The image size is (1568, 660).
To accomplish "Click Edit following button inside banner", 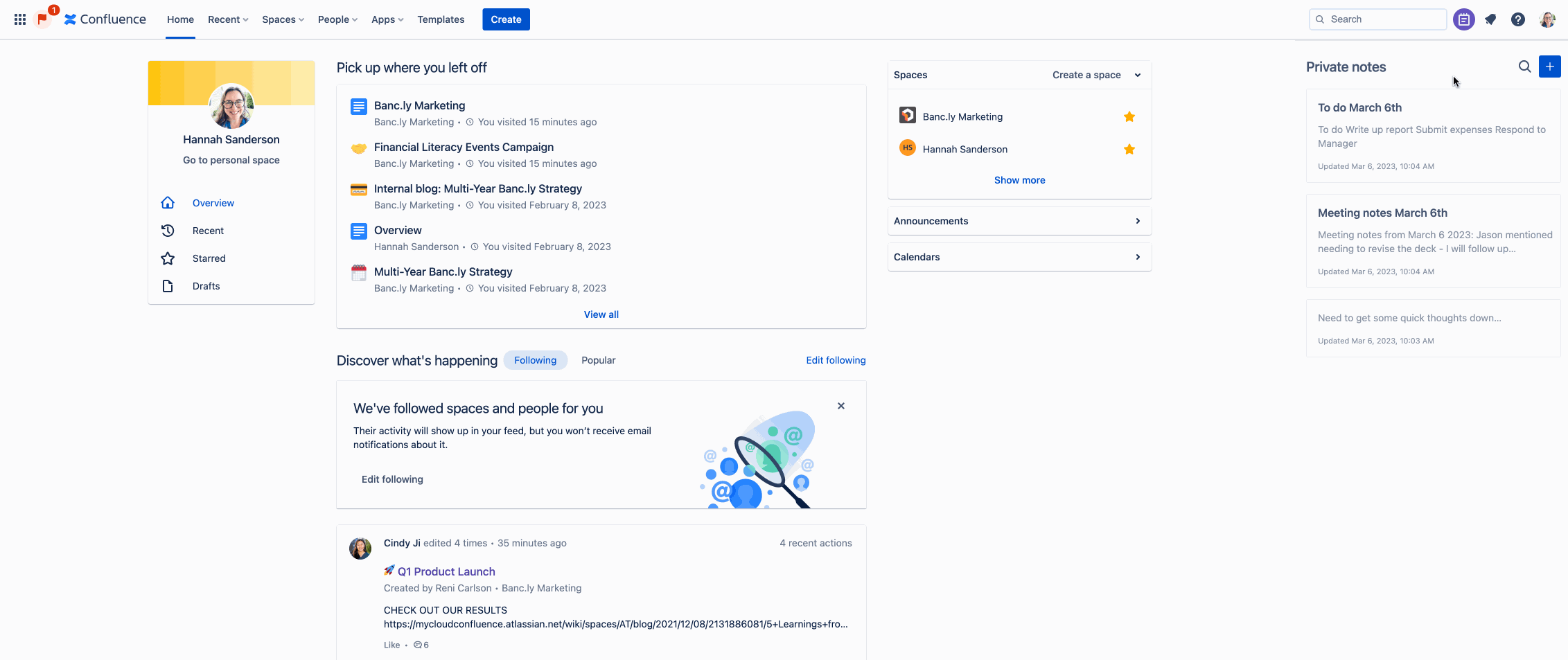I will [392, 479].
